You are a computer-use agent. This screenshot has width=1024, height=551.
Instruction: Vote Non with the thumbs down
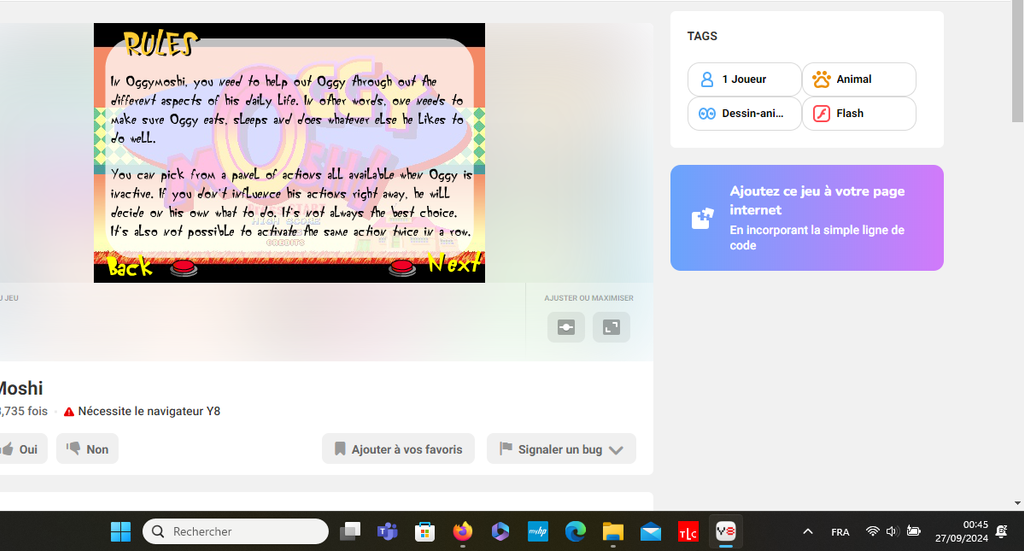click(87, 449)
